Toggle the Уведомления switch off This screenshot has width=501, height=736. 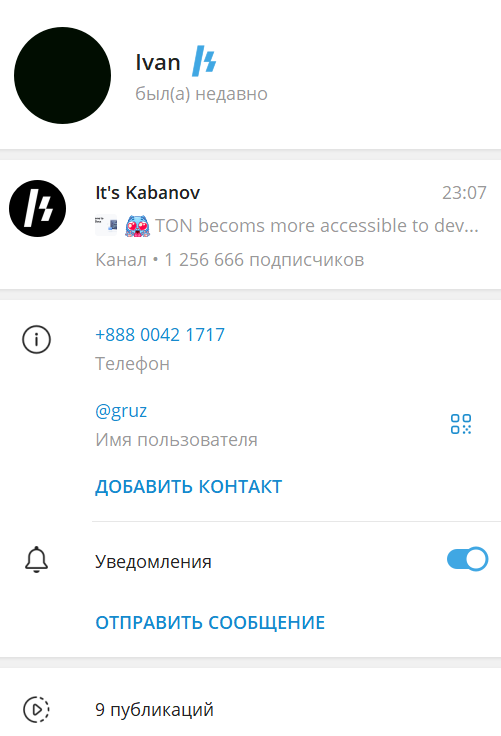click(467, 559)
